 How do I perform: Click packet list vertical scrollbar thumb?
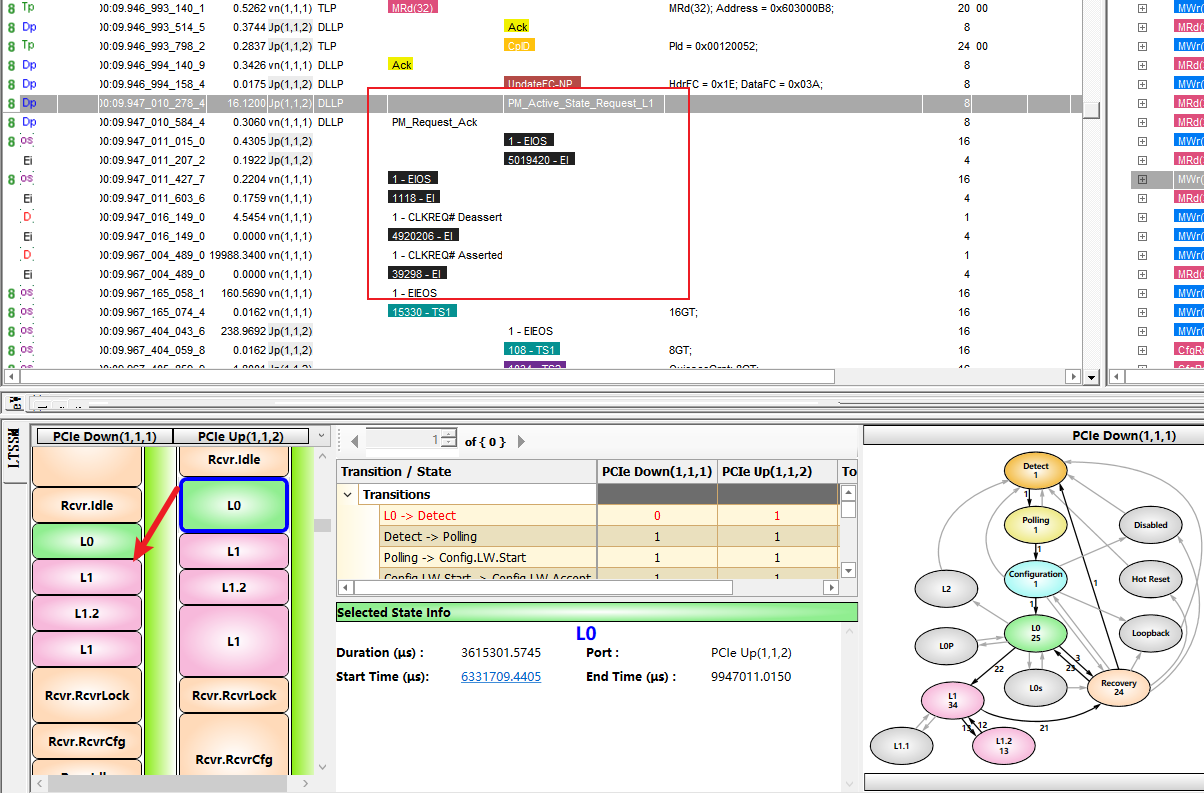(x=1092, y=110)
